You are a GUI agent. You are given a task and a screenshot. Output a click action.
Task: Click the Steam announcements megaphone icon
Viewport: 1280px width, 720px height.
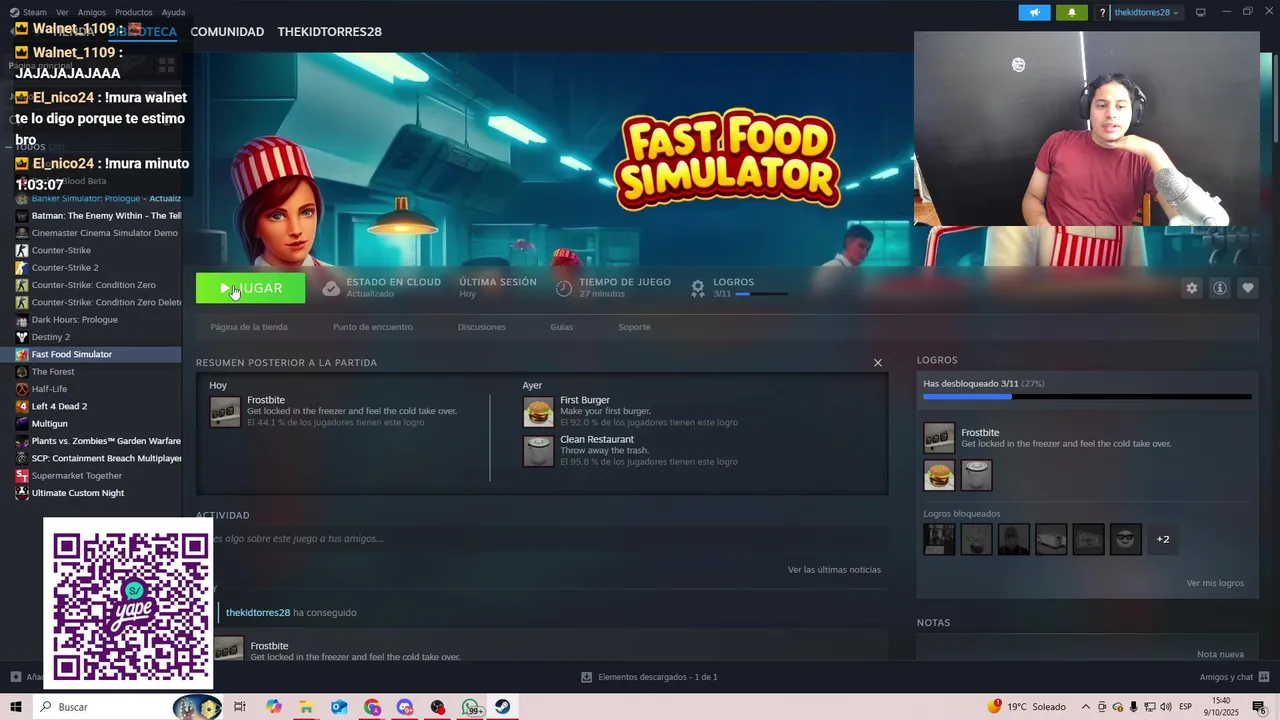click(x=1034, y=12)
